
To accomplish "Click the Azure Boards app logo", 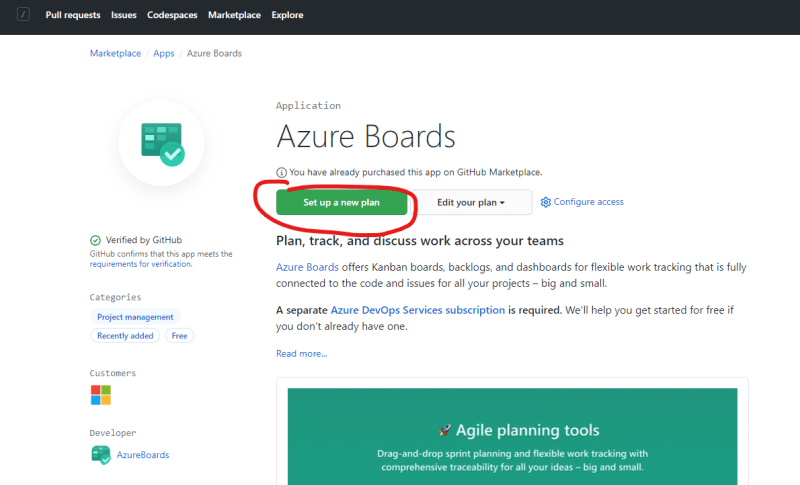I will point(163,144).
